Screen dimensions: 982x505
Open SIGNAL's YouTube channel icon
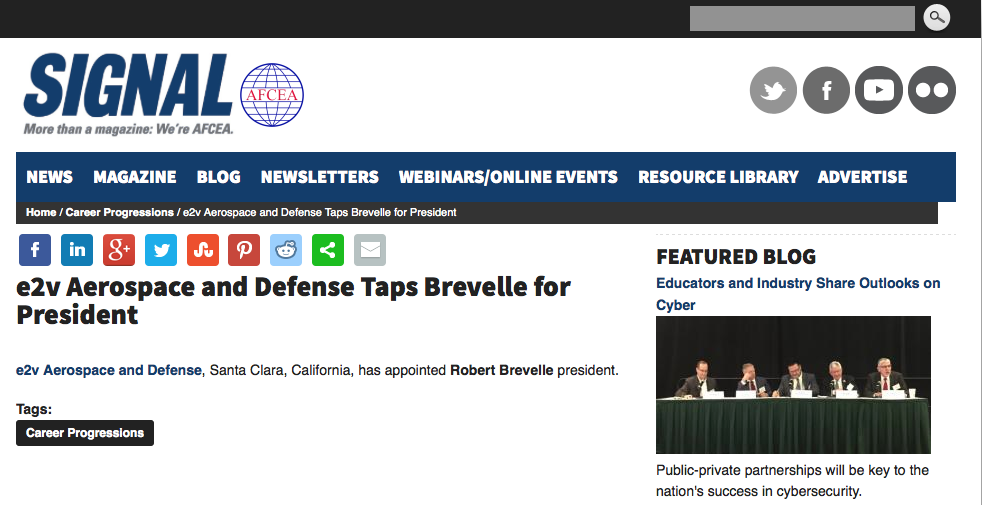pos(879,90)
